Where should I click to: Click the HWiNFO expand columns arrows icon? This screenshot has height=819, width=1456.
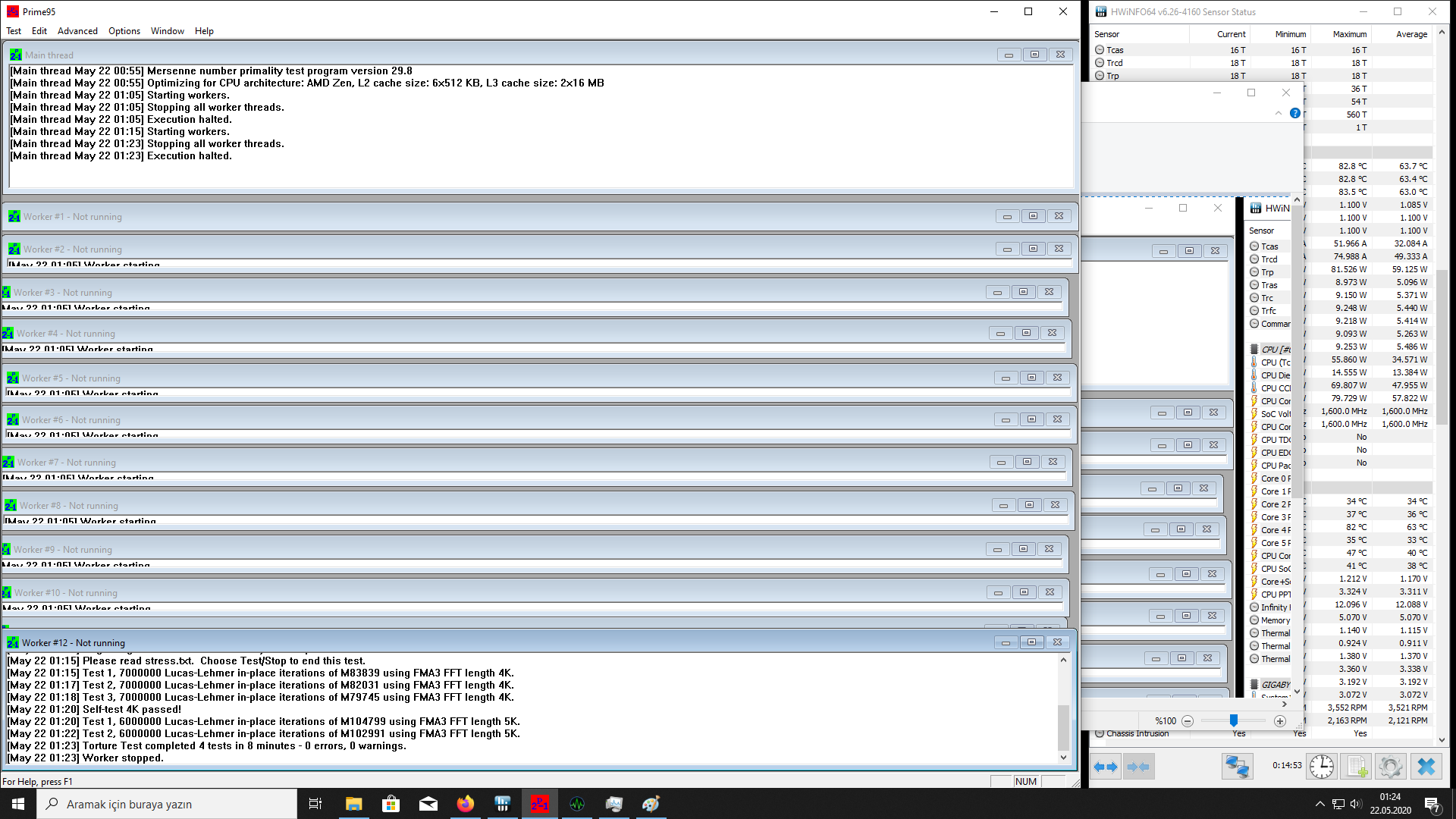coord(1106,767)
